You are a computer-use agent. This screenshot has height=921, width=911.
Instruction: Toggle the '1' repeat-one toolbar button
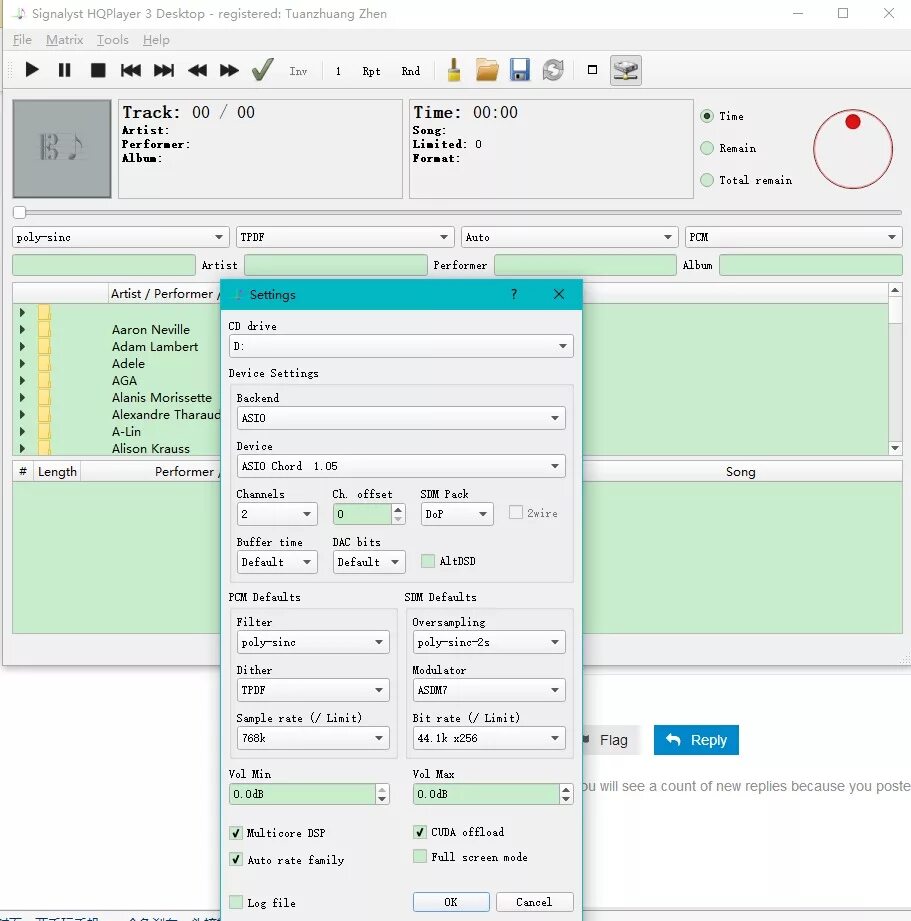(x=338, y=71)
